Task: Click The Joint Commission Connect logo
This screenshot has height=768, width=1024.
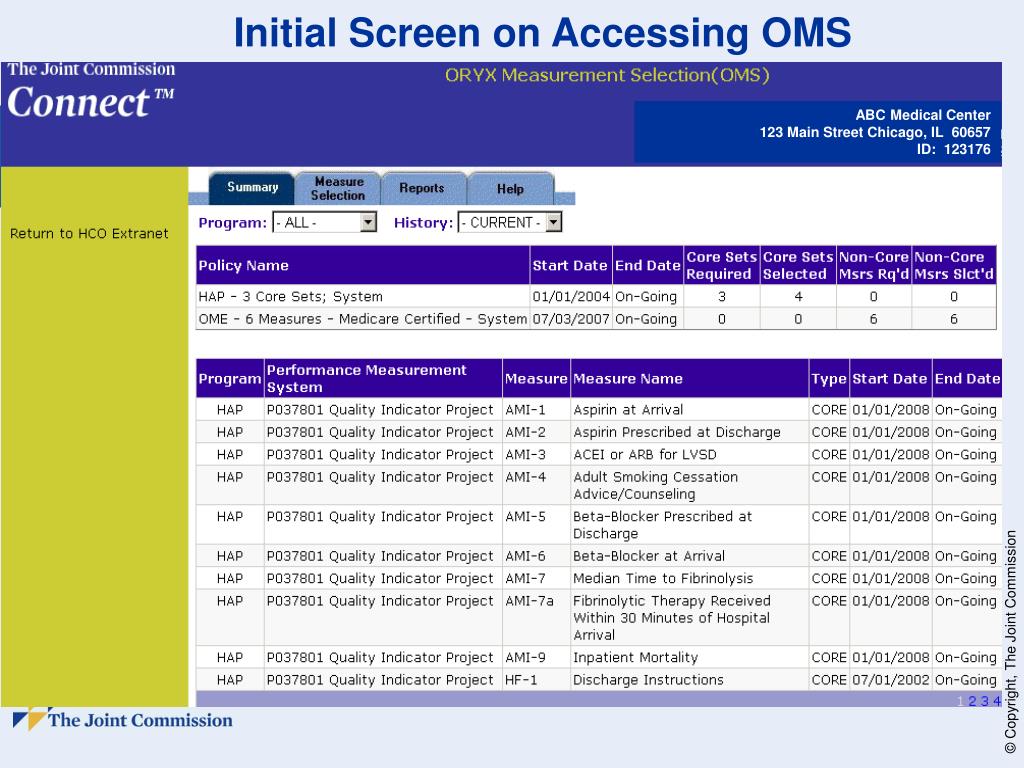Action: [91, 91]
